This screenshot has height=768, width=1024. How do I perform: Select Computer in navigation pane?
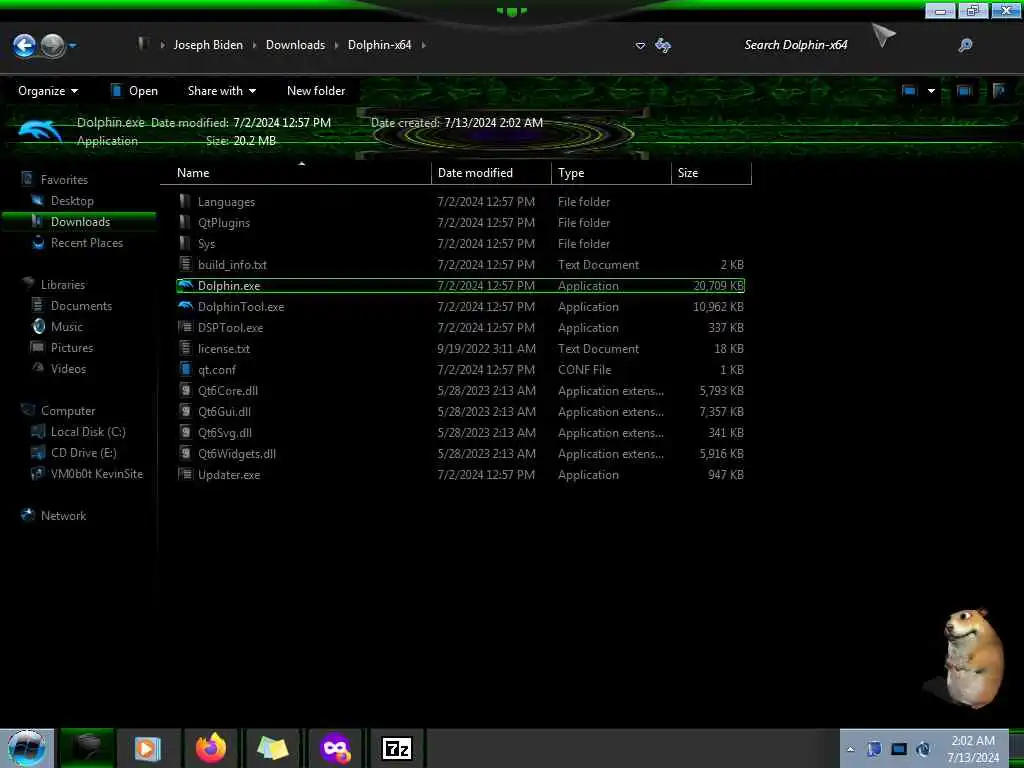click(68, 411)
